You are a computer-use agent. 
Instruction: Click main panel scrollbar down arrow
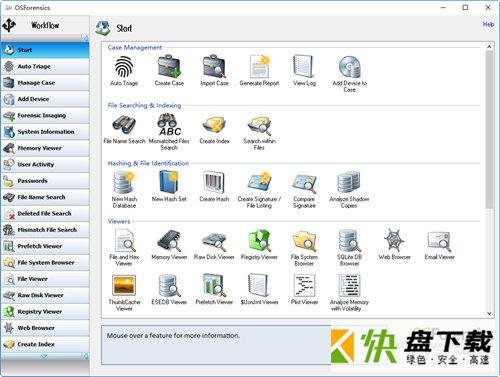pos(489,313)
